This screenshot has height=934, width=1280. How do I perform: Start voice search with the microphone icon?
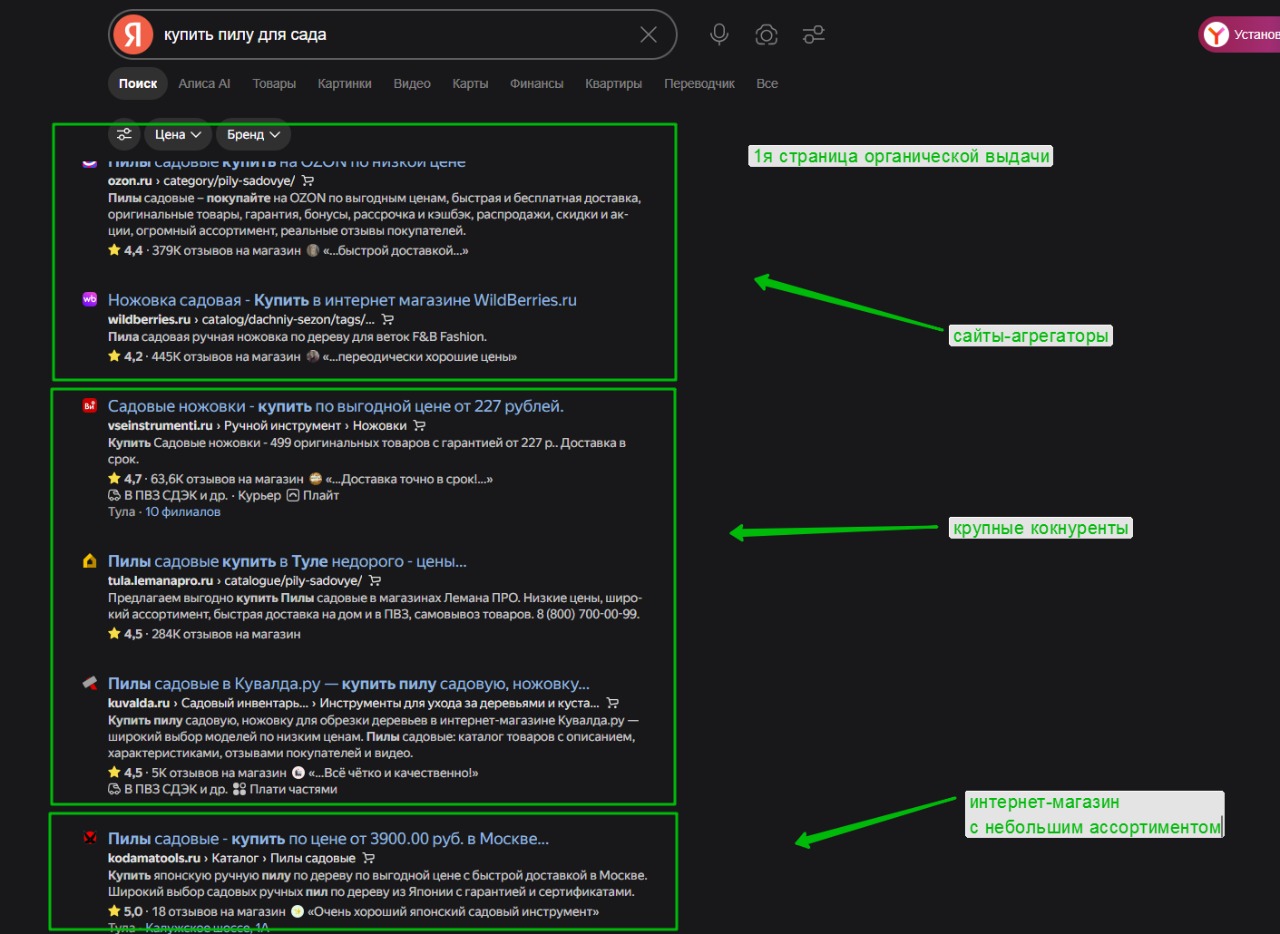click(719, 35)
